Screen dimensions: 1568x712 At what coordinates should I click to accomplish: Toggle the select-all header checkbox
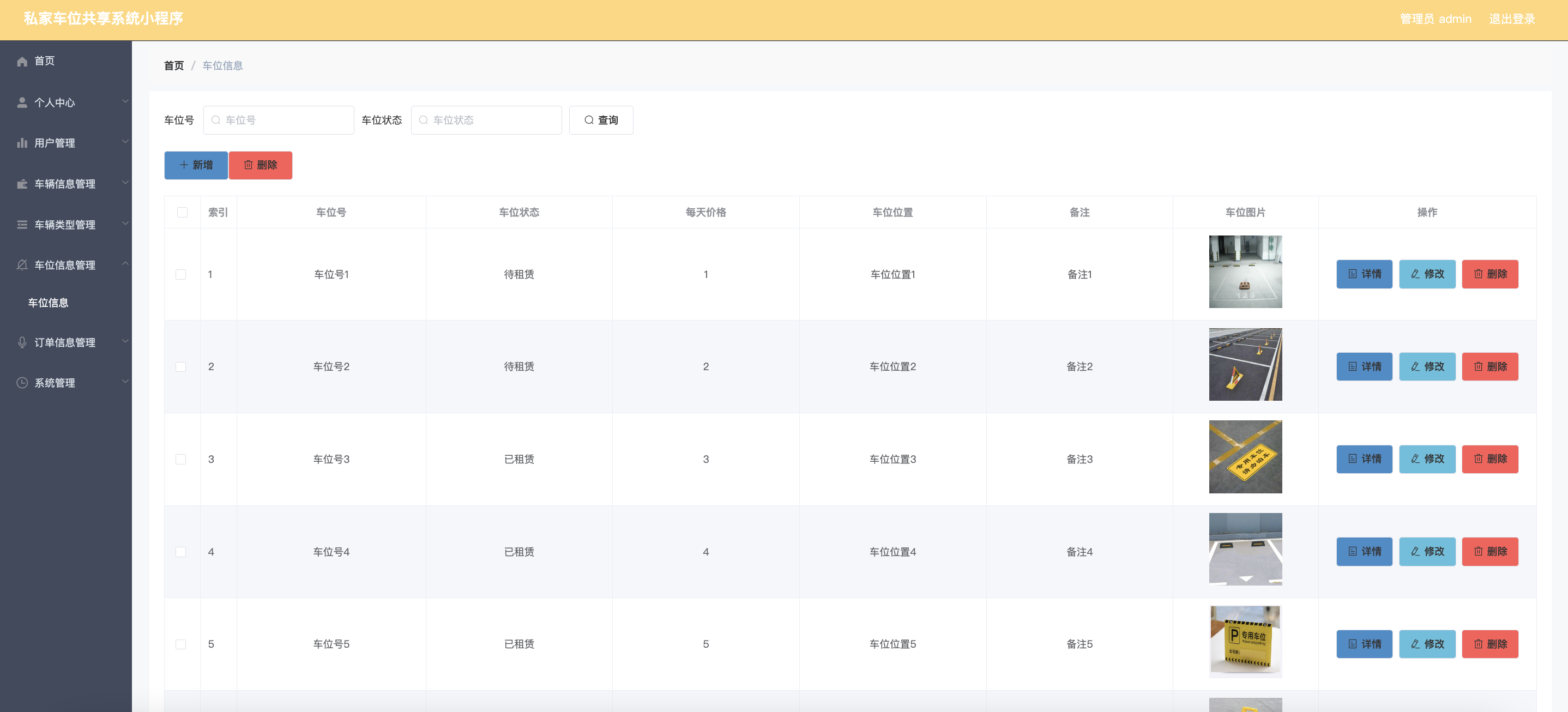point(182,211)
